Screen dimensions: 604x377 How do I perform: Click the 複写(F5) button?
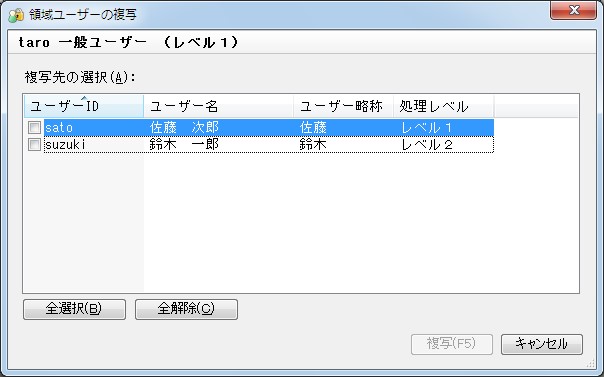[452, 344]
